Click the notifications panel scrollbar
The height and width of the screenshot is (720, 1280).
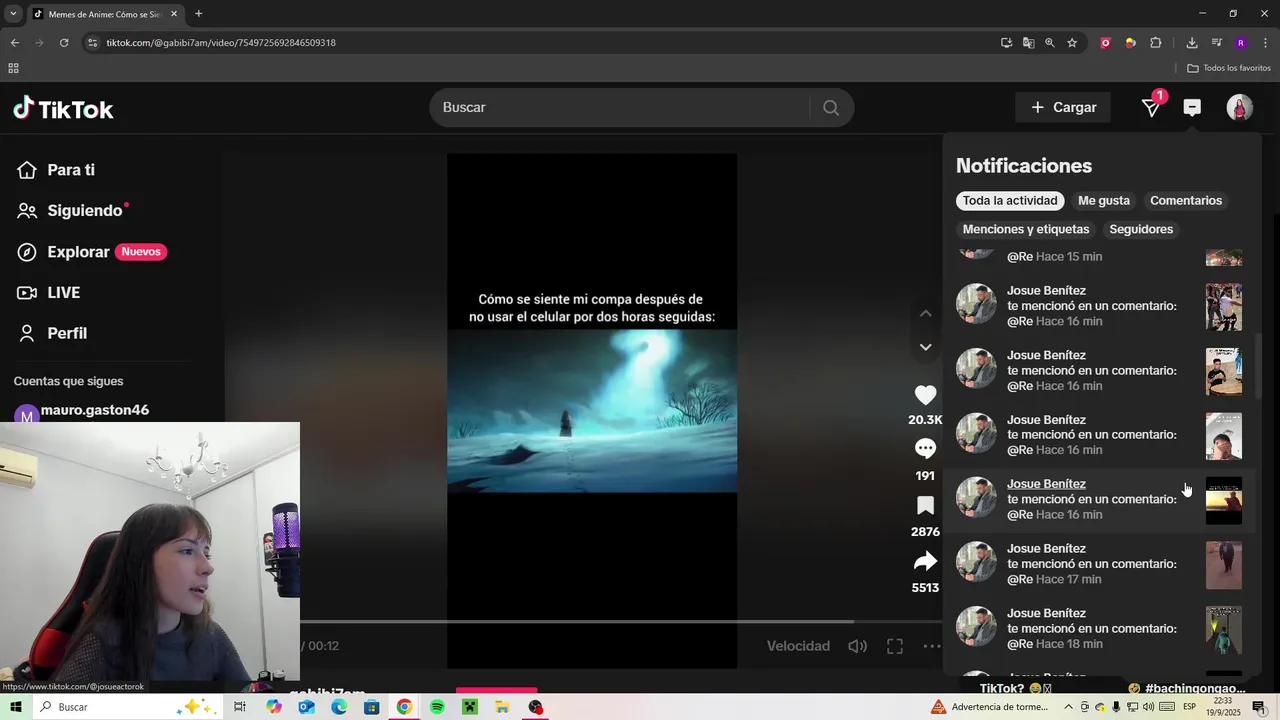click(x=1257, y=365)
